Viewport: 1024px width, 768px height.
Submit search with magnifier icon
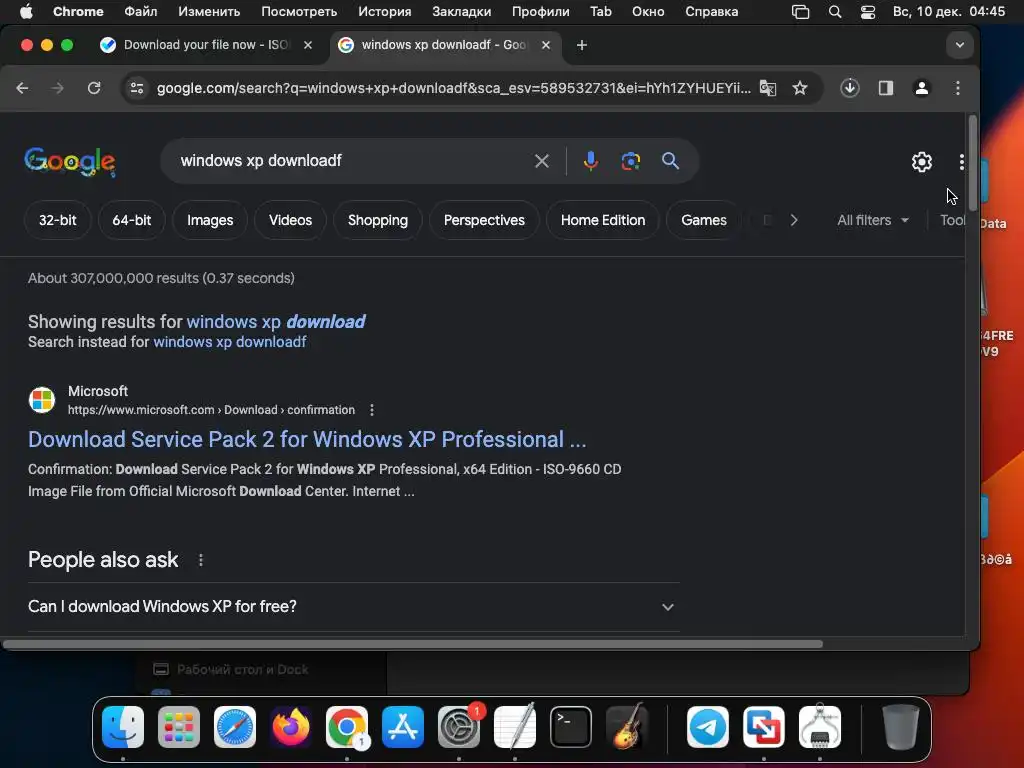pyautogui.click(x=670, y=161)
